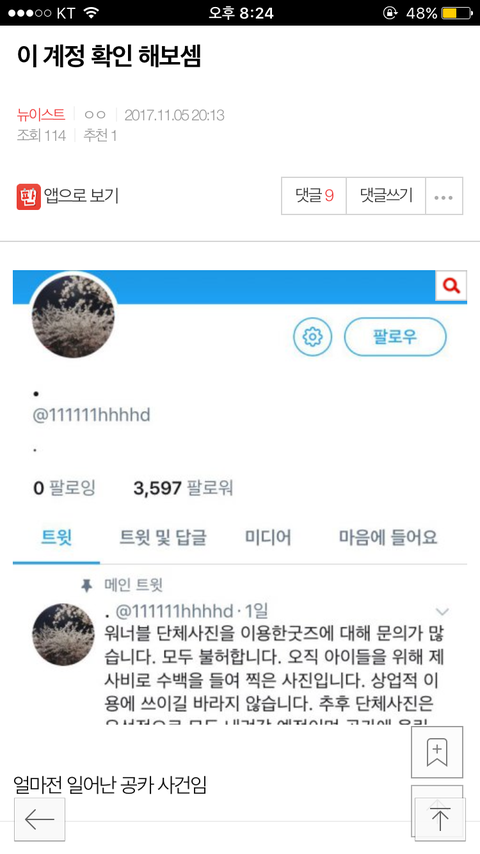The width and height of the screenshot is (480, 854).
Task: Tap the red Pann app icon
Action: [28, 197]
